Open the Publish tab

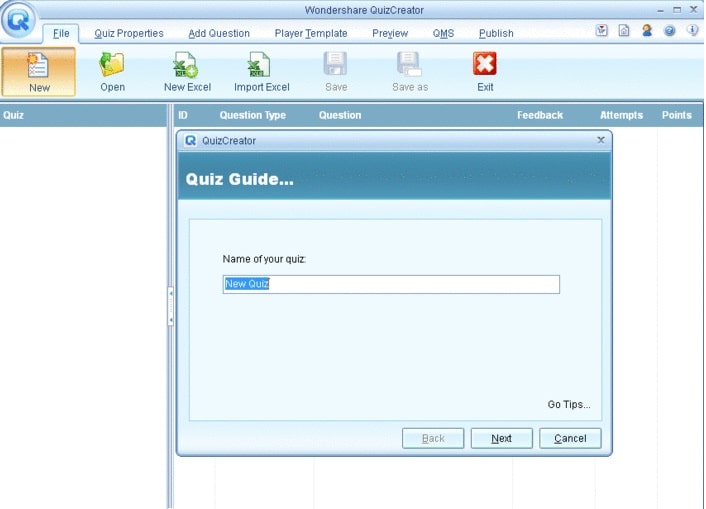pyautogui.click(x=496, y=33)
